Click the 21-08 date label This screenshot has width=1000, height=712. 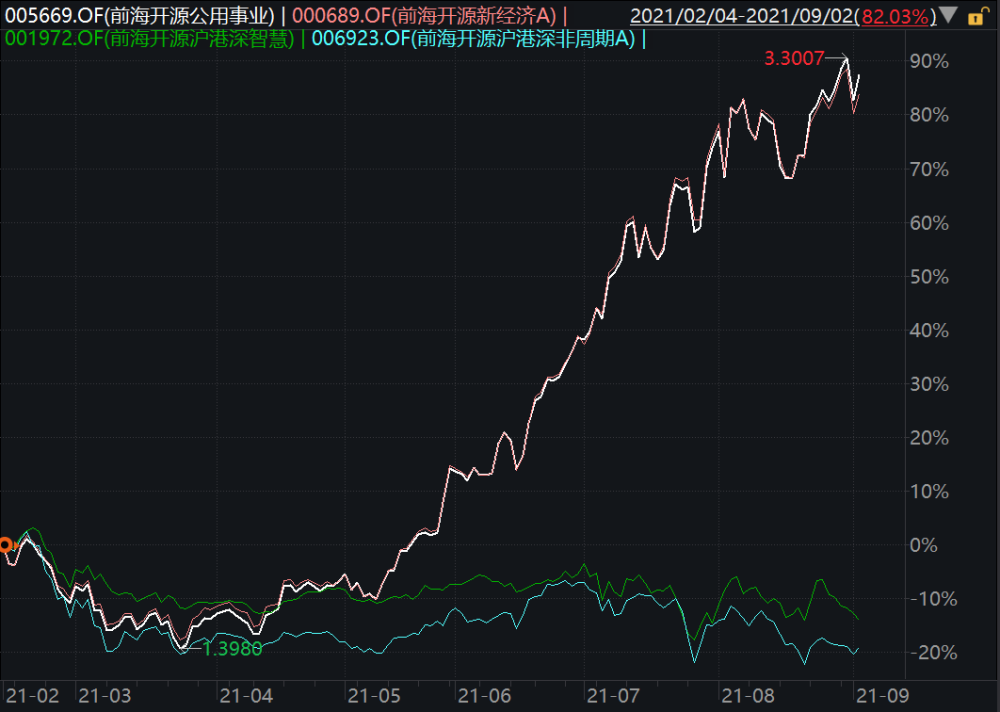pos(748,695)
